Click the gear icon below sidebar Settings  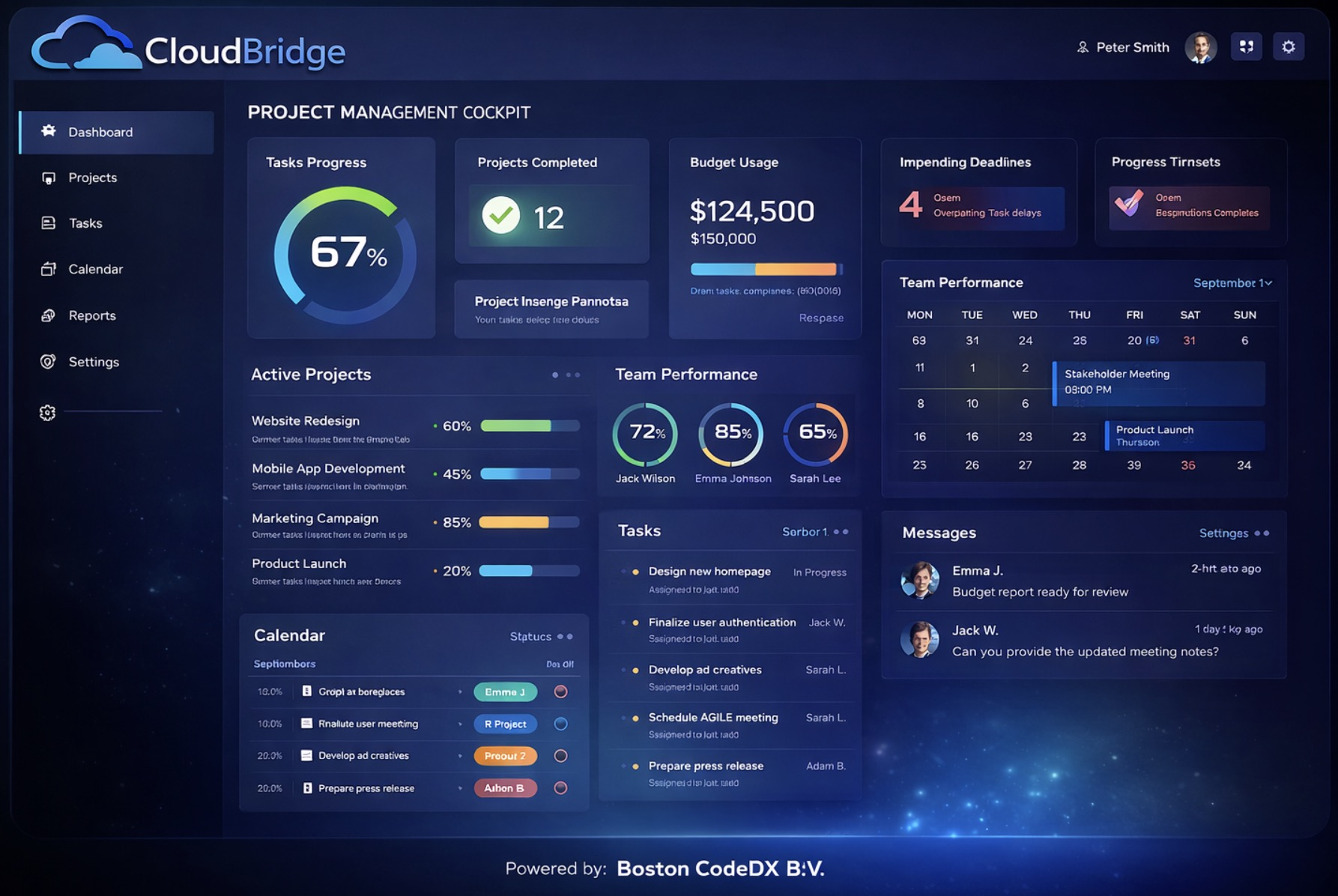tap(47, 412)
